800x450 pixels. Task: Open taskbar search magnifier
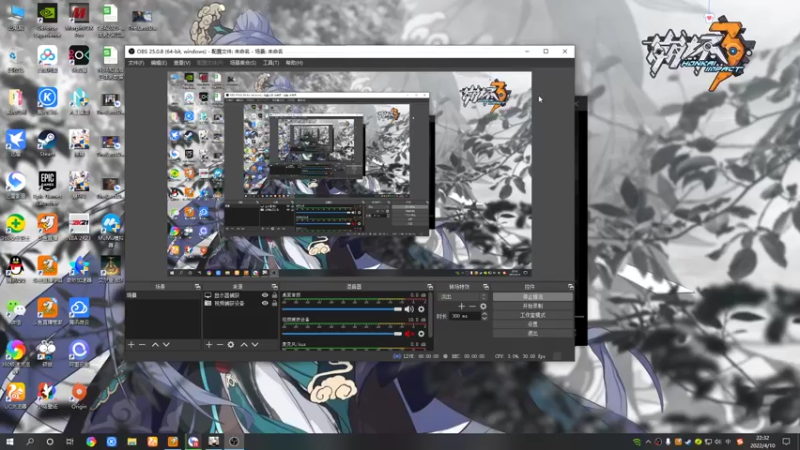pyautogui.click(x=30, y=441)
